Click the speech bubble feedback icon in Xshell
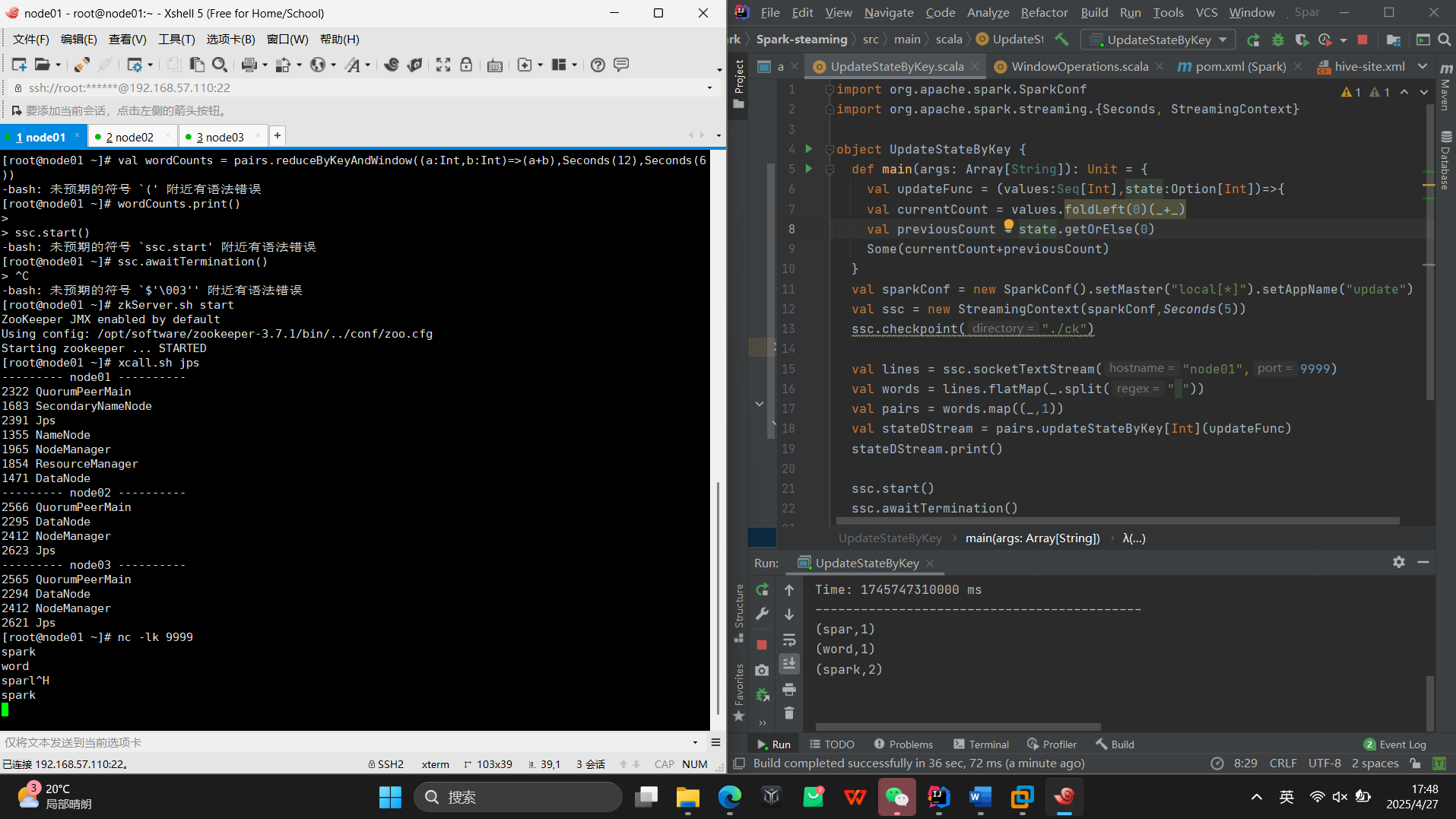Viewport: 1456px width, 819px height. [x=621, y=65]
